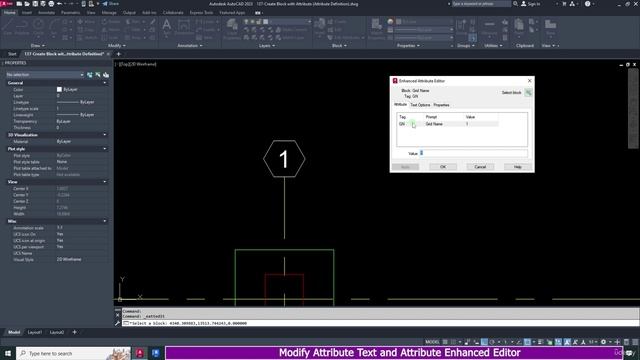
Task: Toggle PICKADD icon in Properties palette
Action: click(90, 75)
